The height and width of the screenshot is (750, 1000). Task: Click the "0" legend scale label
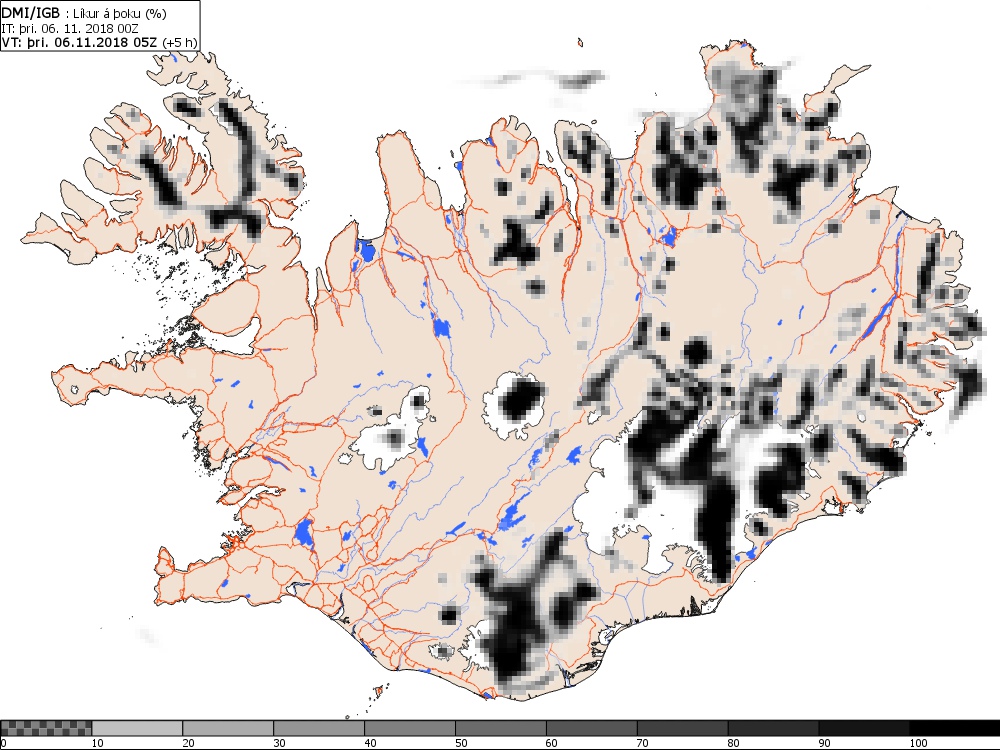3,743
